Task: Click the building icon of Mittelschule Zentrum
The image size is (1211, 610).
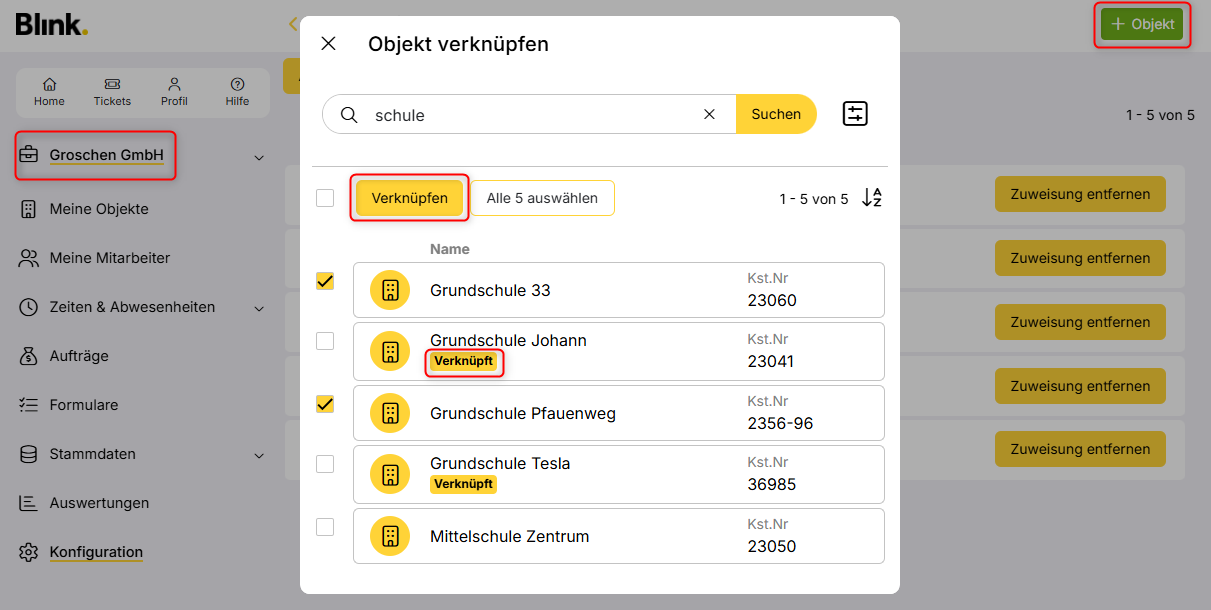Action: [390, 536]
